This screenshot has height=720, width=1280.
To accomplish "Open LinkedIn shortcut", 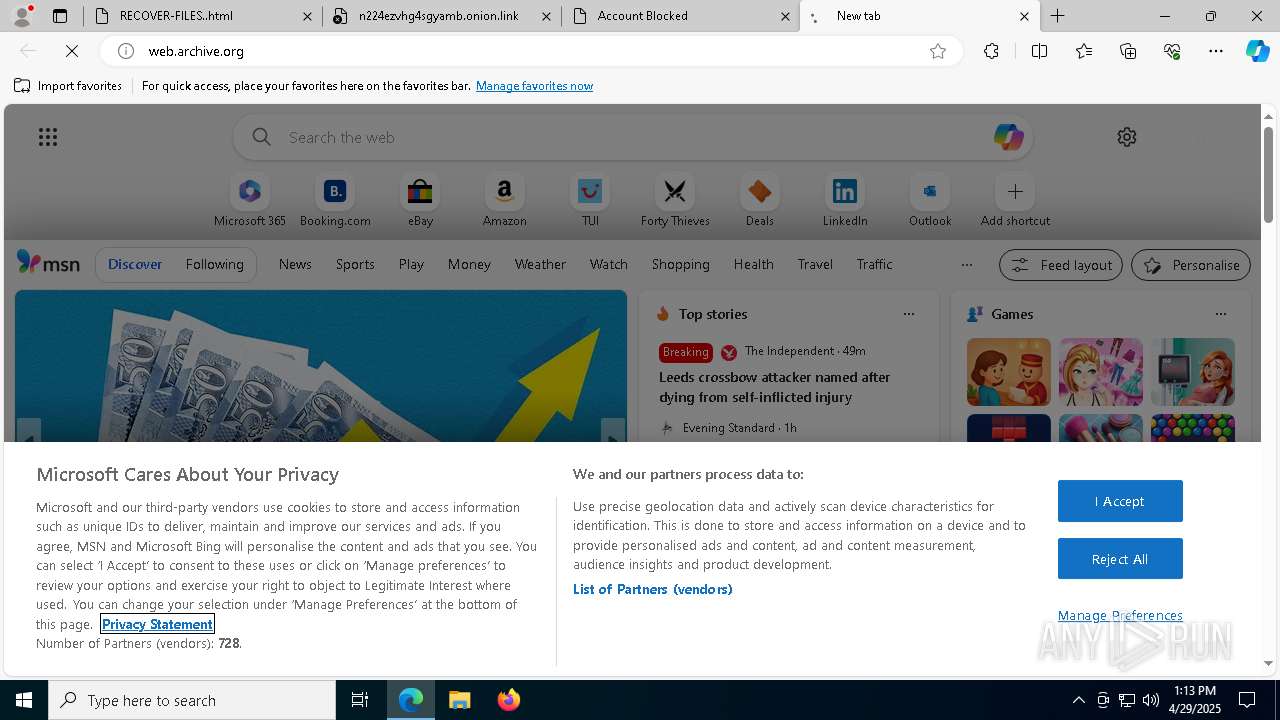I will pyautogui.click(x=845, y=201).
